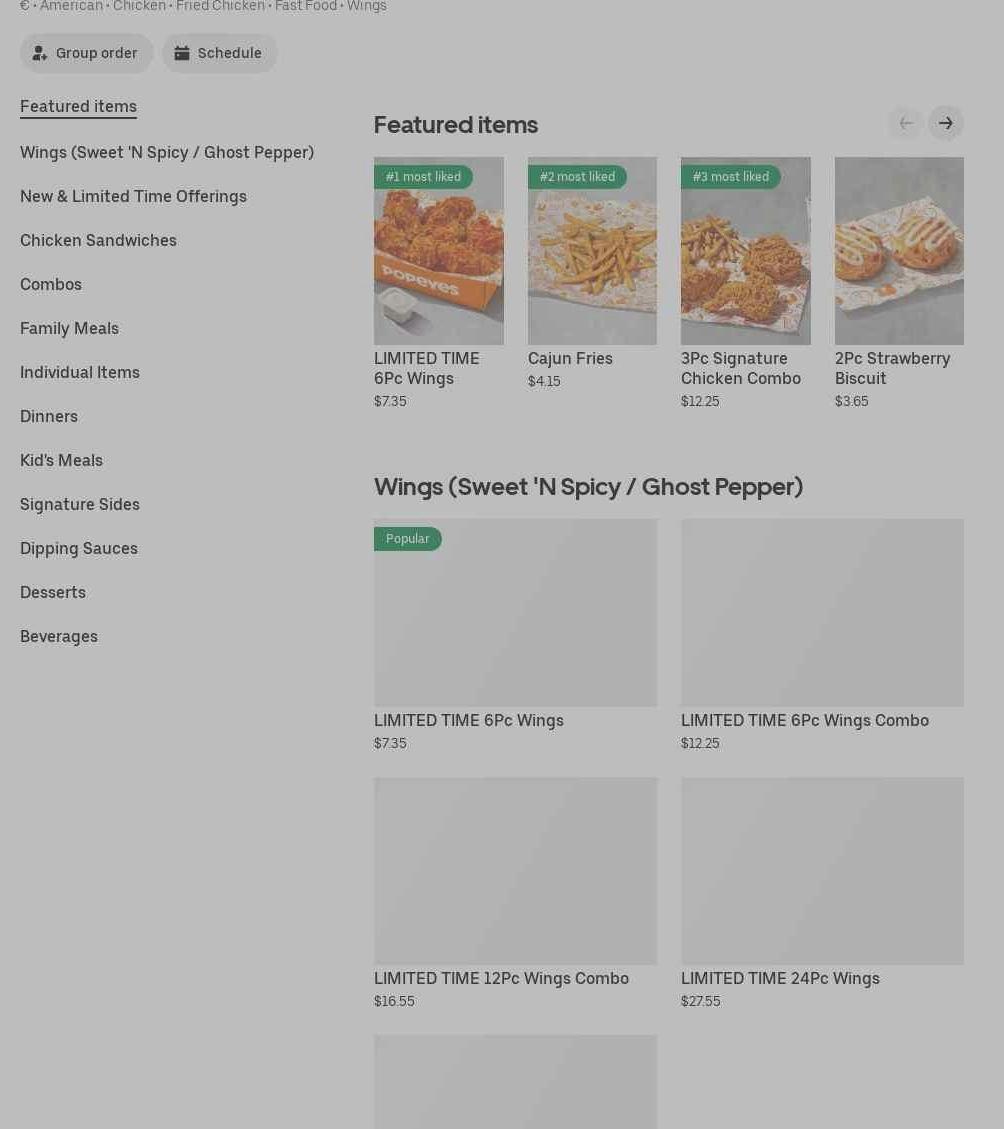This screenshot has height=1129, width=1004.
Task: Click the previous arrow in Featured items
Action: coord(905,123)
